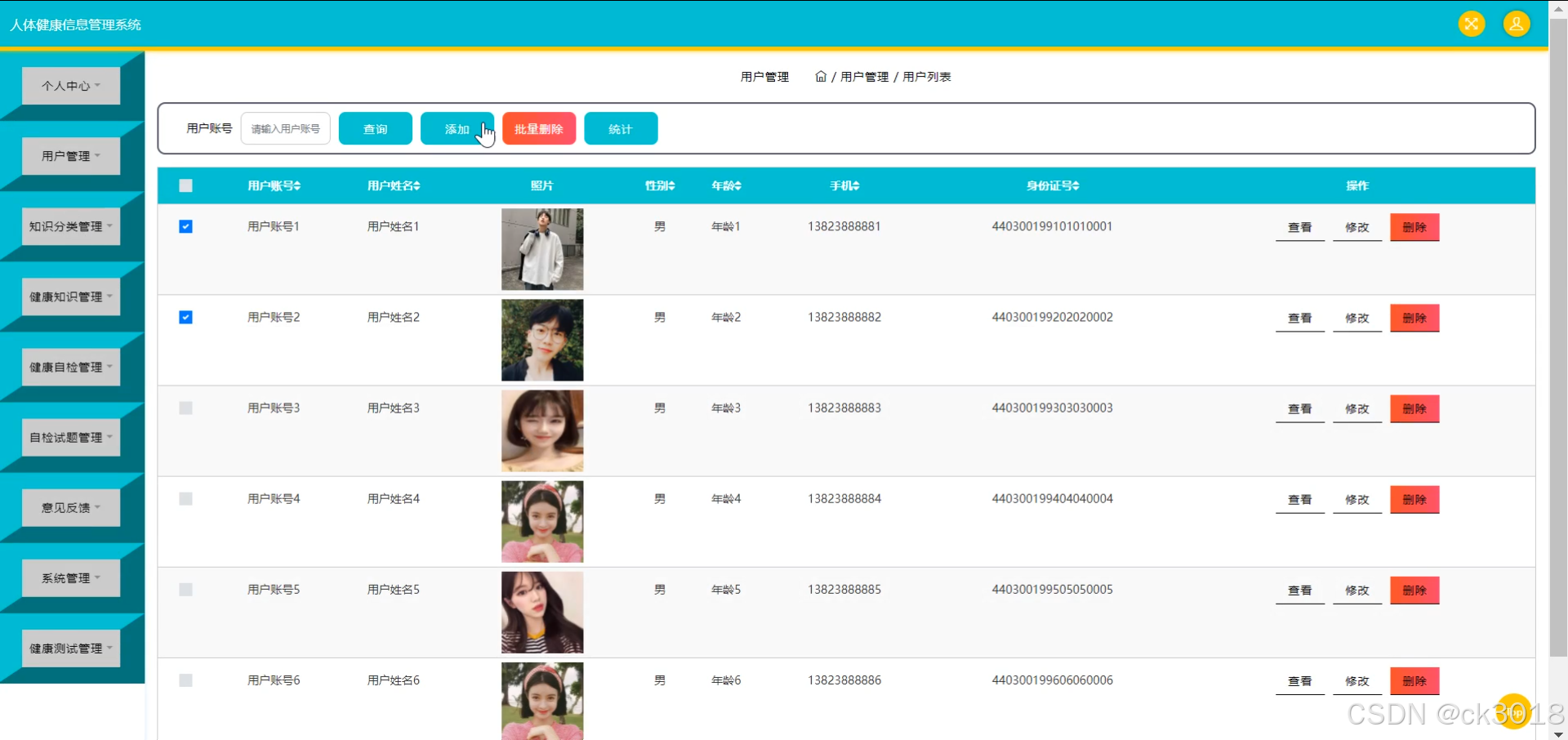Viewport: 1568px width, 740px height.
Task: Delete 用户账号2 with 删除 button
Action: click(x=1414, y=318)
